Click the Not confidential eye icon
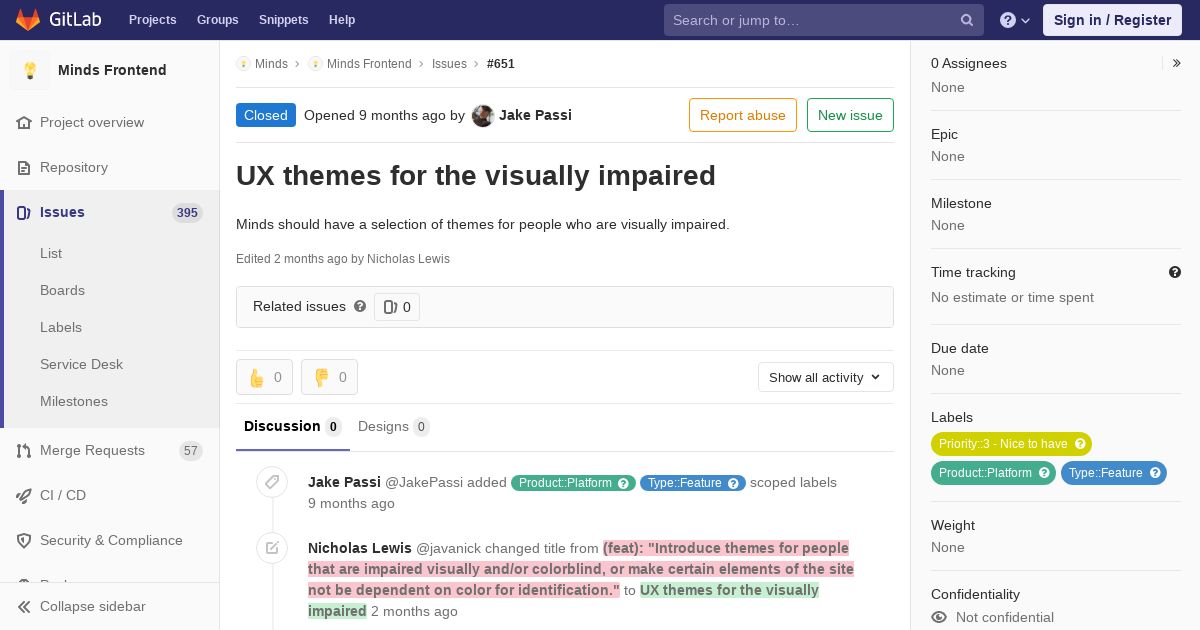This screenshot has width=1200, height=630. click(939, 617)
